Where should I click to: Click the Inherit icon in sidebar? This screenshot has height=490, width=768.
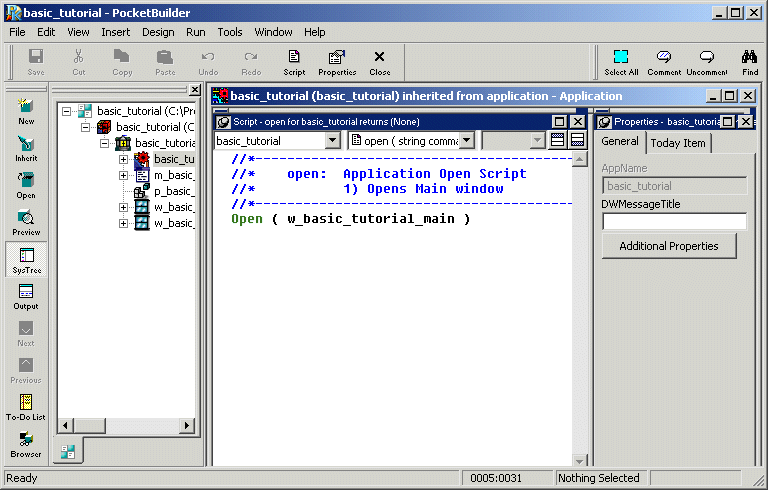pos(26,148)
